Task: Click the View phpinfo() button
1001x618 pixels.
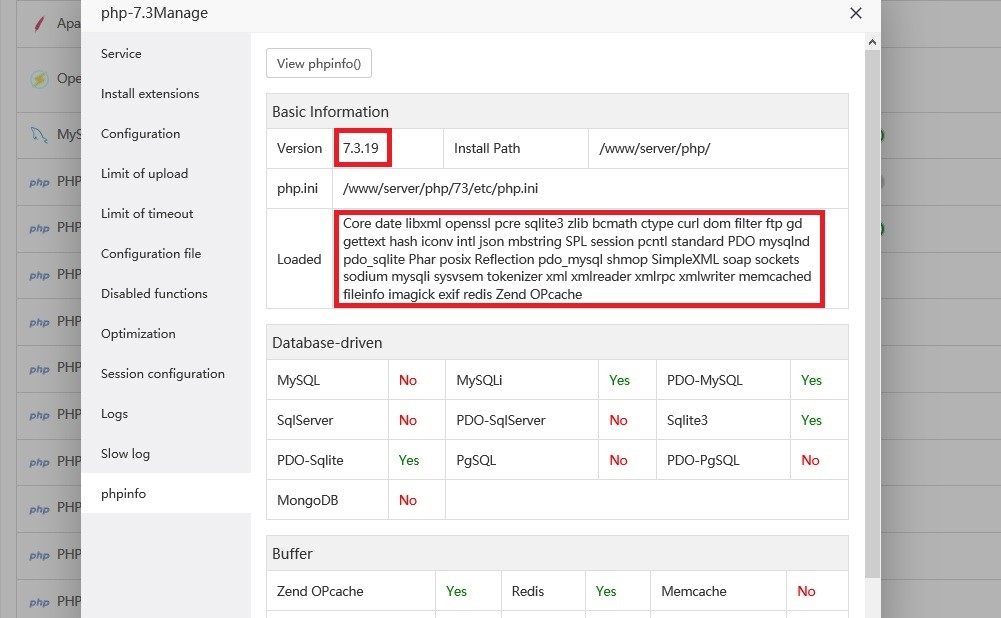Action: coord(319,63)
